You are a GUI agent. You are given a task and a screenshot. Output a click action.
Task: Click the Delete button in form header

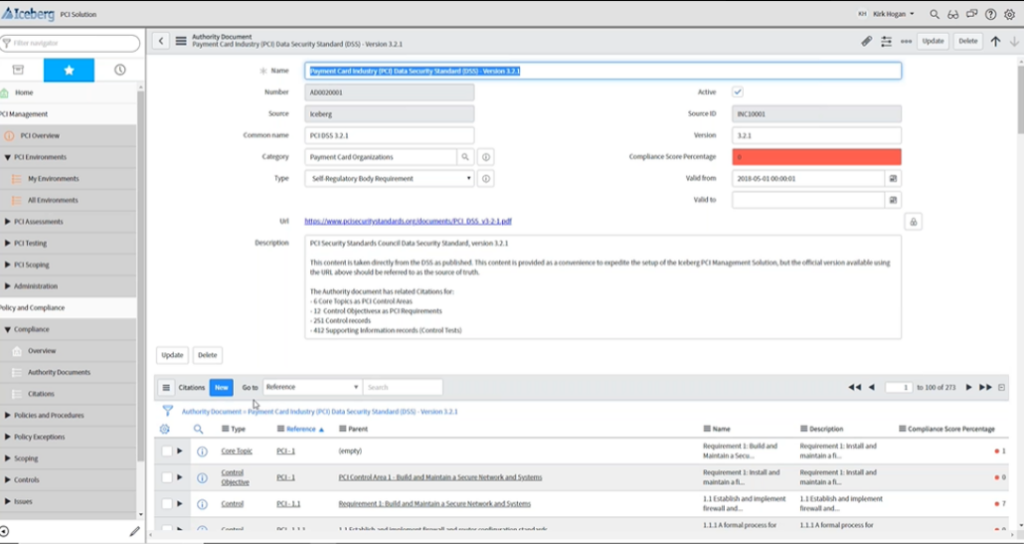(968, 40)
